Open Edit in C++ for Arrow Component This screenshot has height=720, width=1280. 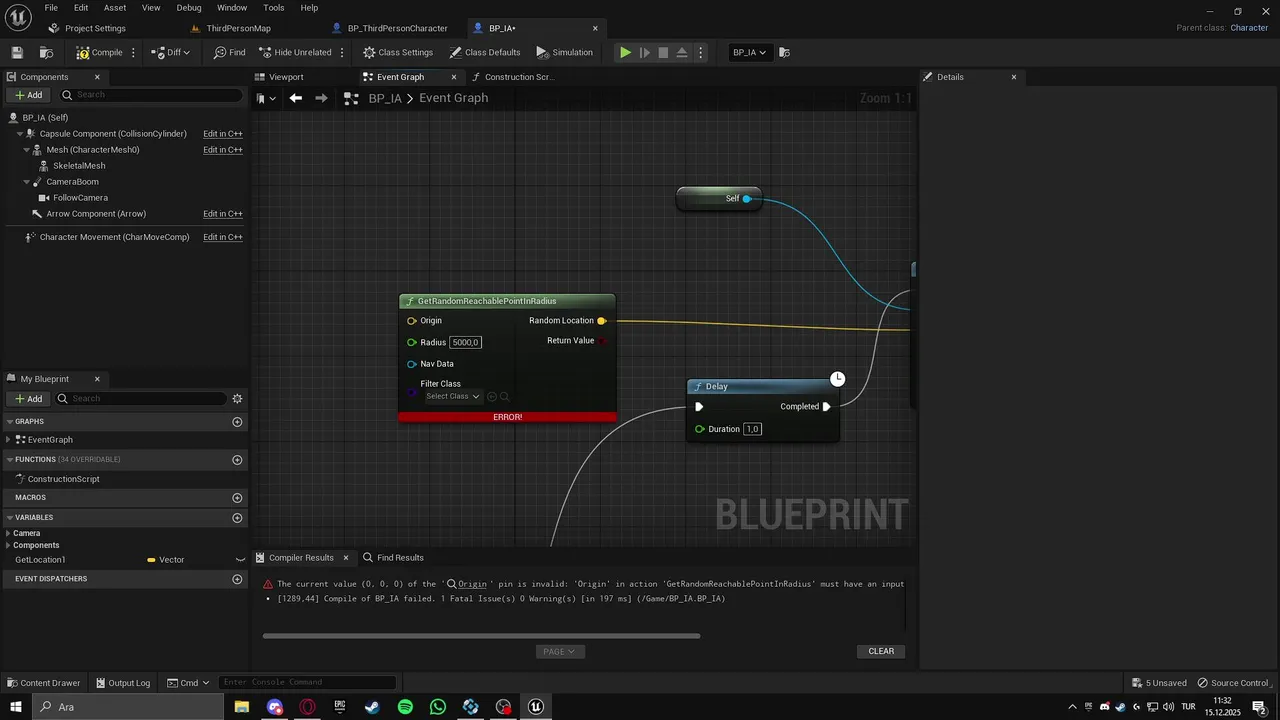223,214
